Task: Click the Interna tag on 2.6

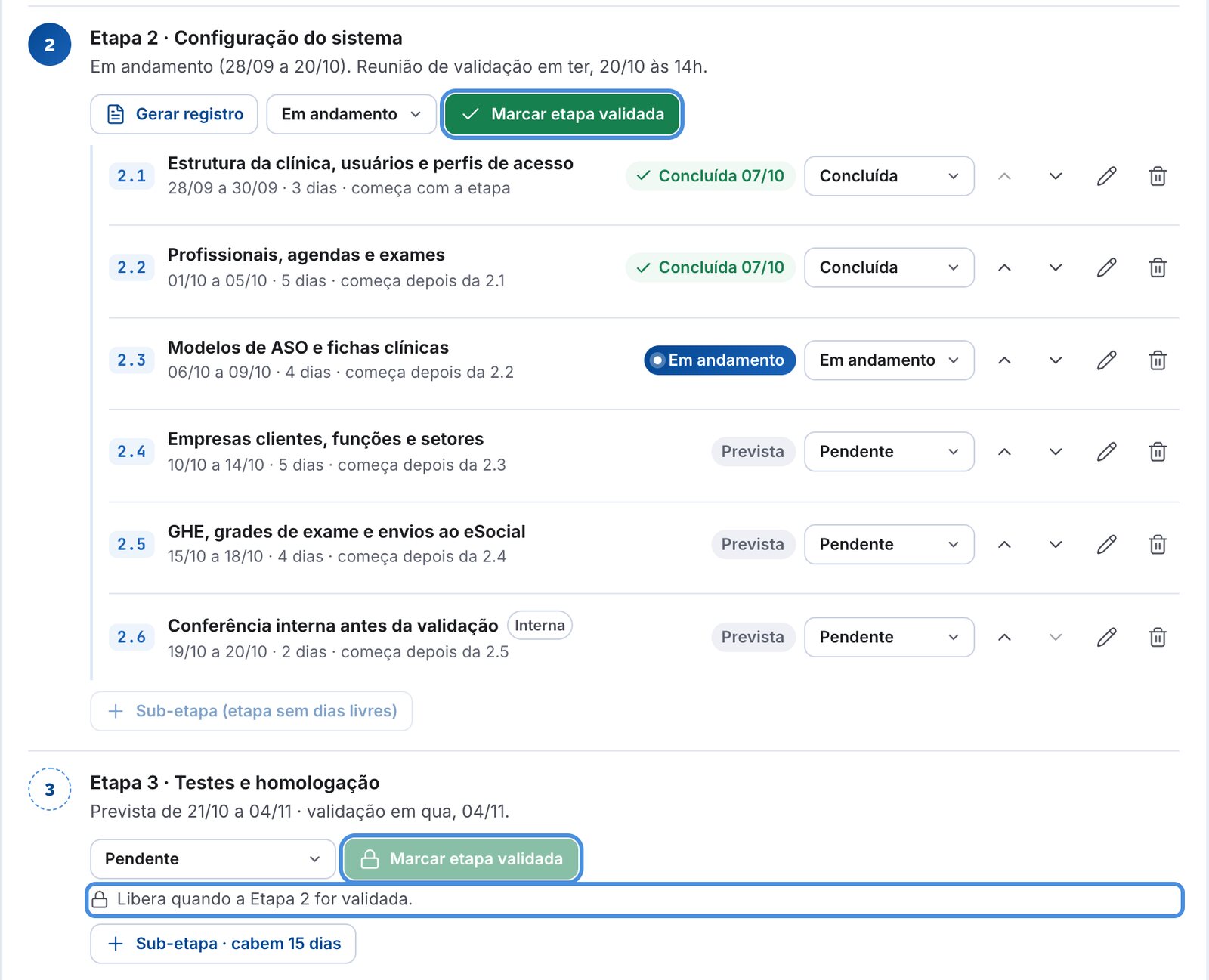Action: 540,626
